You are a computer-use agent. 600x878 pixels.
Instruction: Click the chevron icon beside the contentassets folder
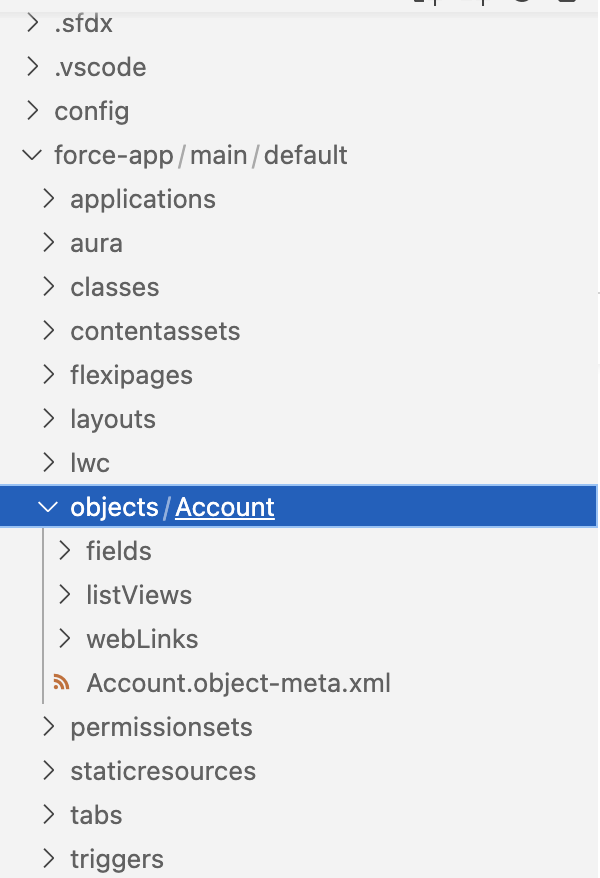[x=48, y=331]
